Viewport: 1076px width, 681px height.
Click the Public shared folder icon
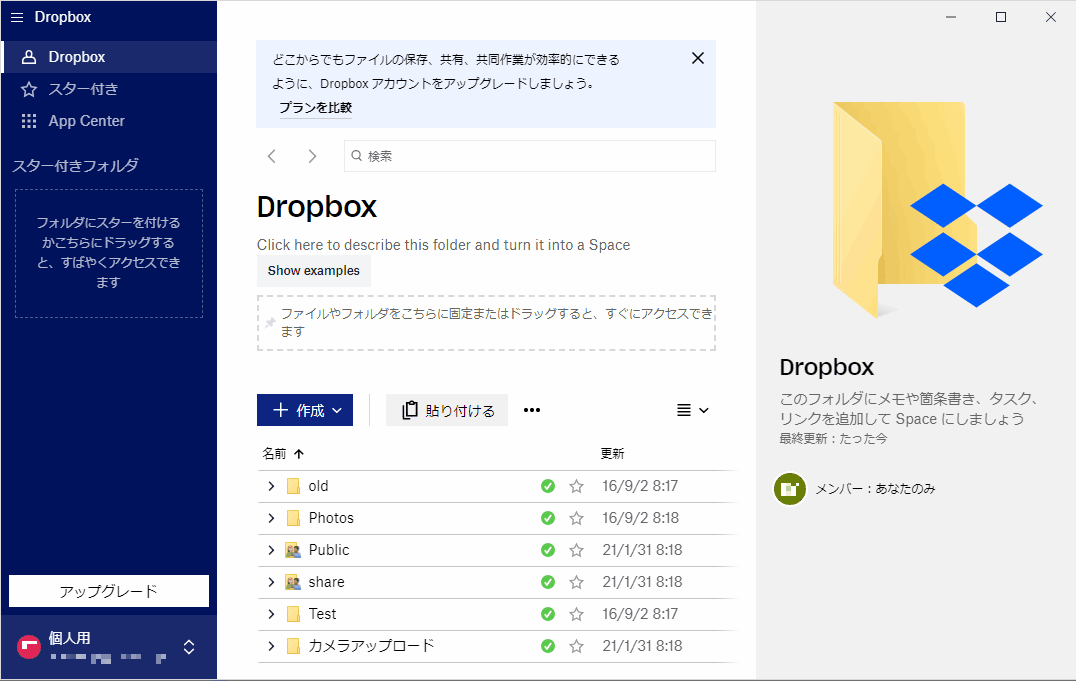[x=293, y=550]
